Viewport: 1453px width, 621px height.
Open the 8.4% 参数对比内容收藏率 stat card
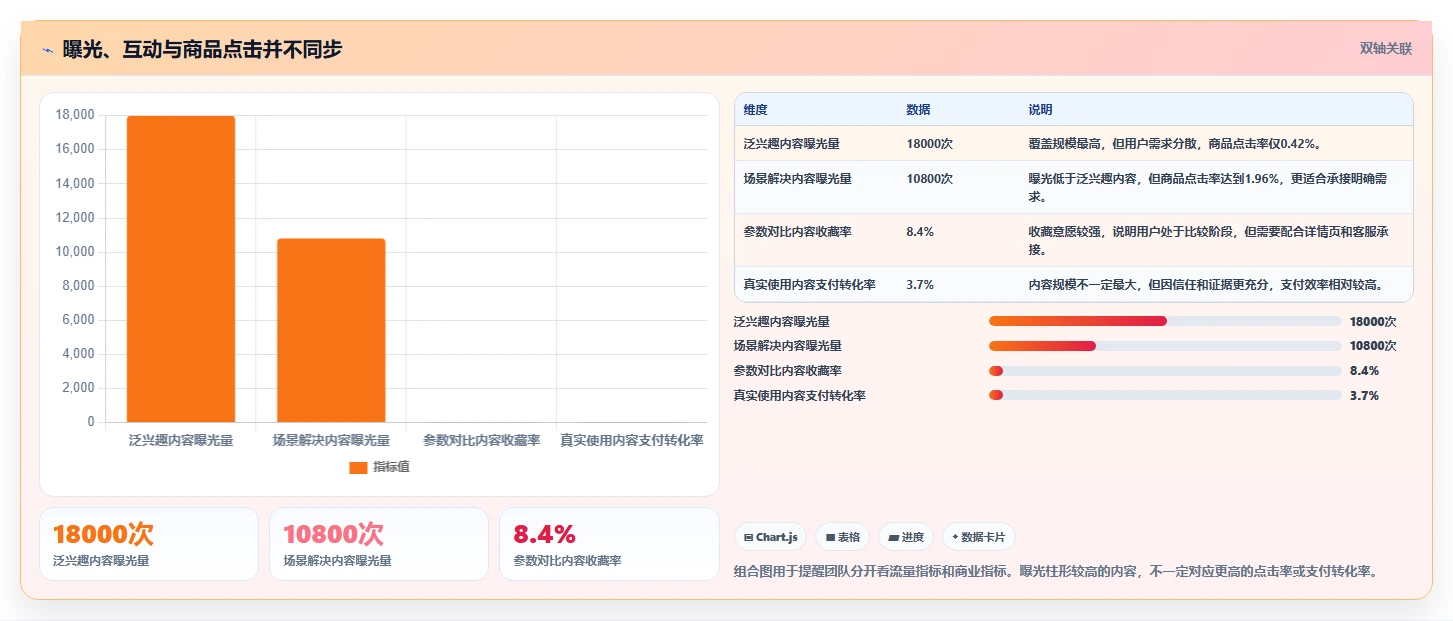[609, 544]
